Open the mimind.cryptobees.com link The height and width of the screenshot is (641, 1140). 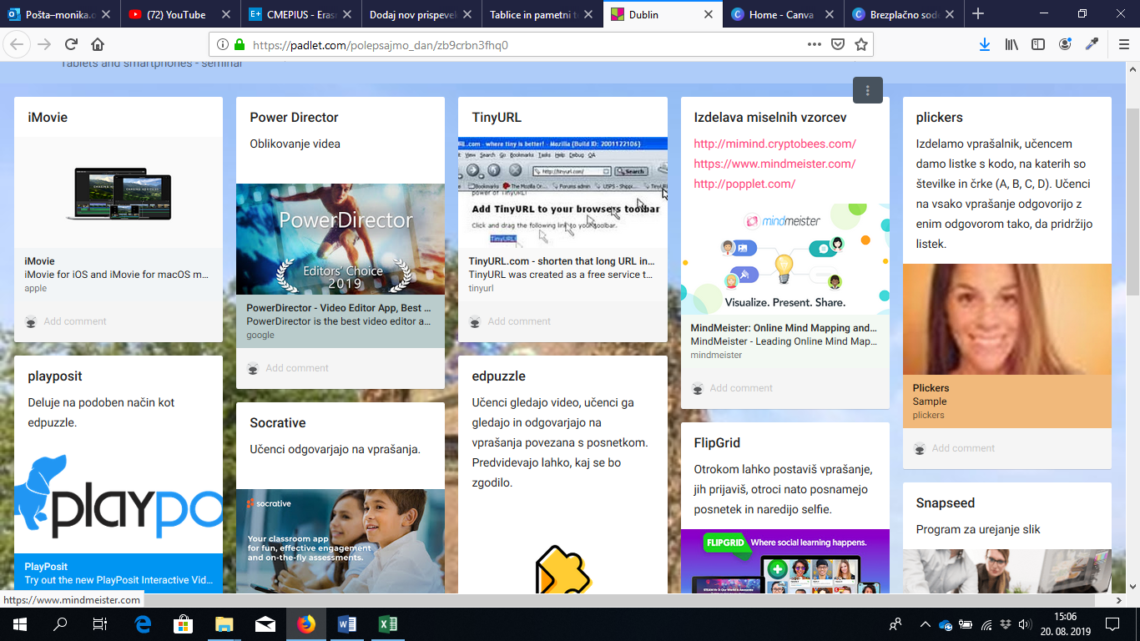(774, 144)
